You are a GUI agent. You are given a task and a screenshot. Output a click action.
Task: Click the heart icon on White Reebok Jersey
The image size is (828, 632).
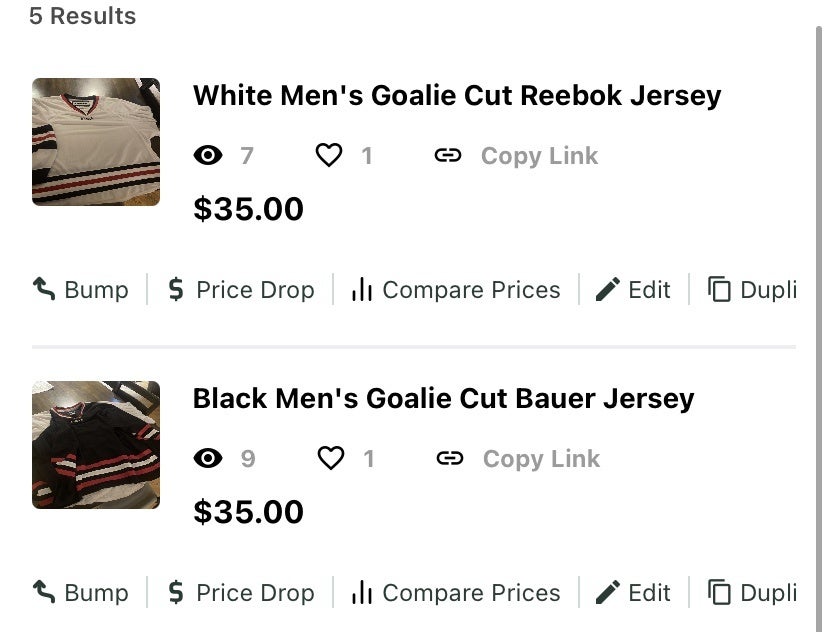pos(329,155)
